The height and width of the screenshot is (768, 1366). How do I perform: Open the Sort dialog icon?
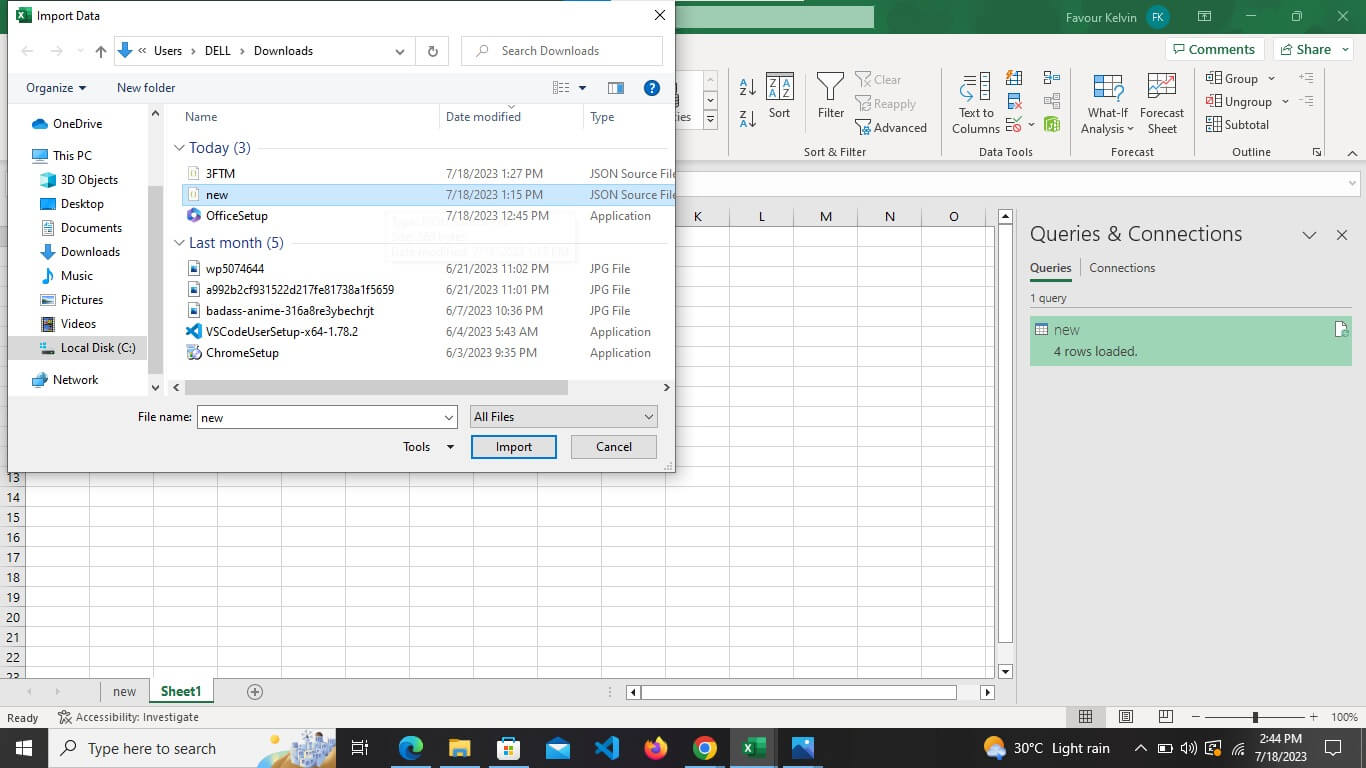tap(779, 96)
